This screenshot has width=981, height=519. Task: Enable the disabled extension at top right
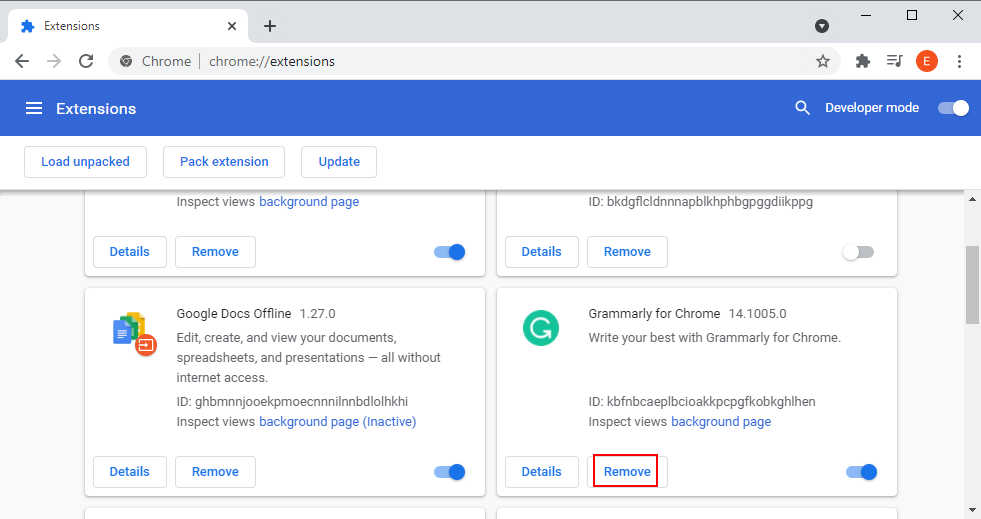[x=858, y=252]
